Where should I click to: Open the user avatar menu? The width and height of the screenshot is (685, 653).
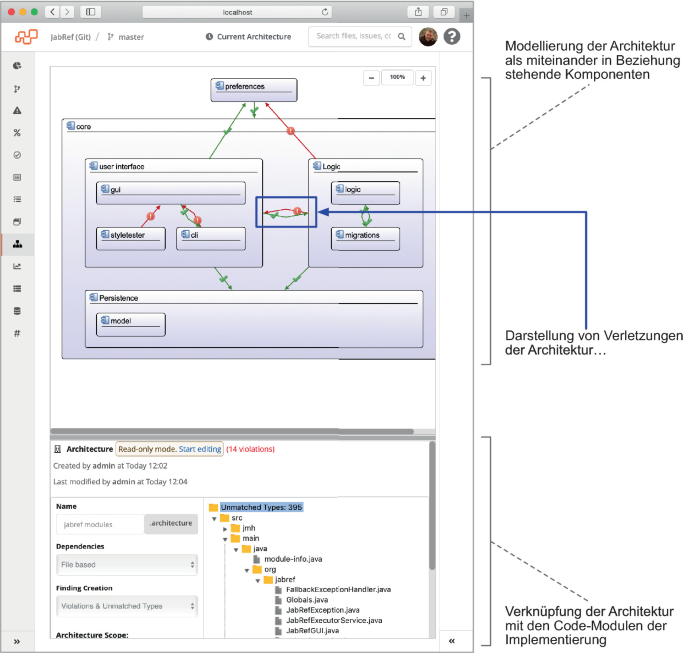[x=427, y=37]
